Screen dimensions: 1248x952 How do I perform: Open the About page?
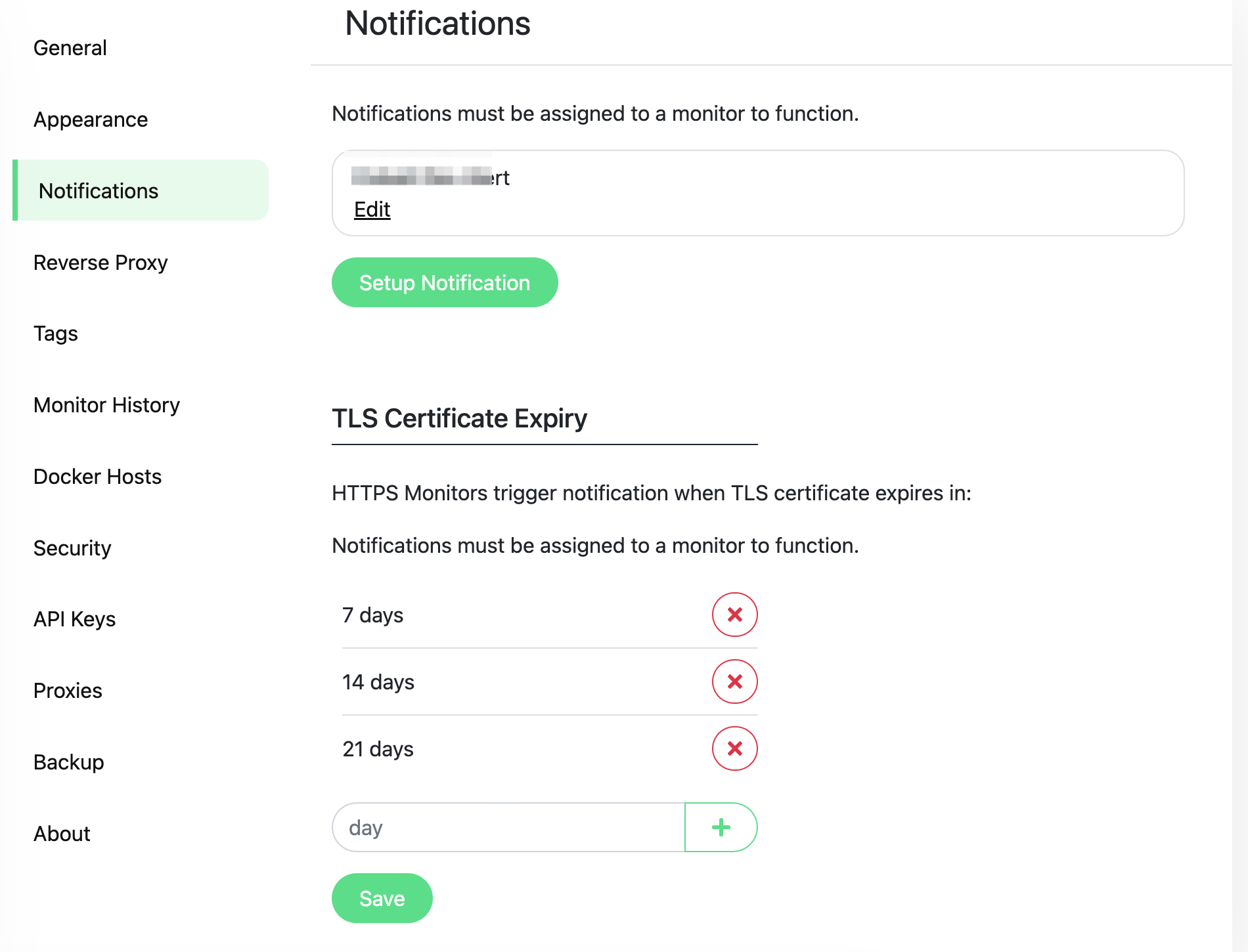pyautogui.click(x=62, y=834)
